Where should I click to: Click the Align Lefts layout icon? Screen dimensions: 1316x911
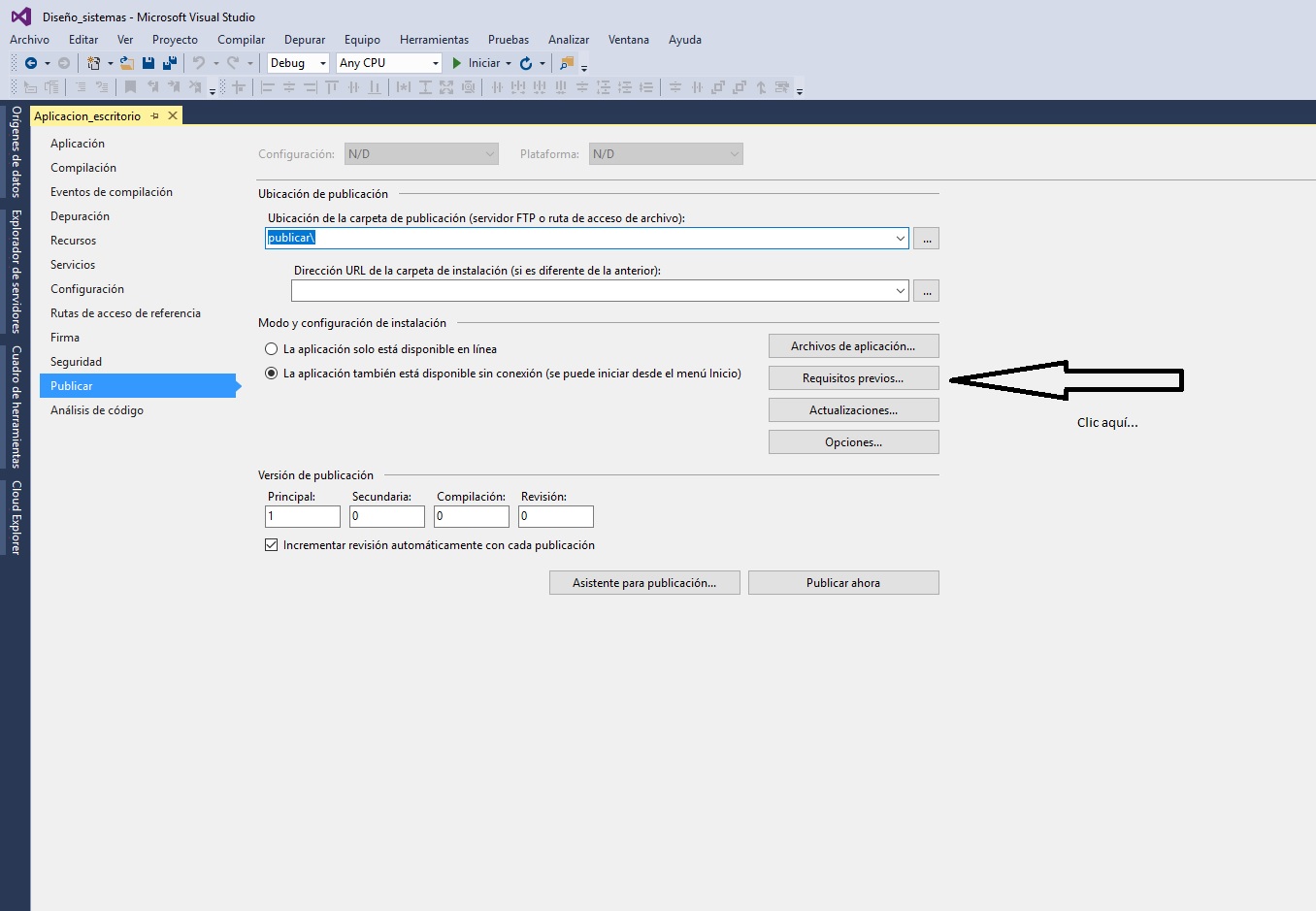click(x=269, y=87)
